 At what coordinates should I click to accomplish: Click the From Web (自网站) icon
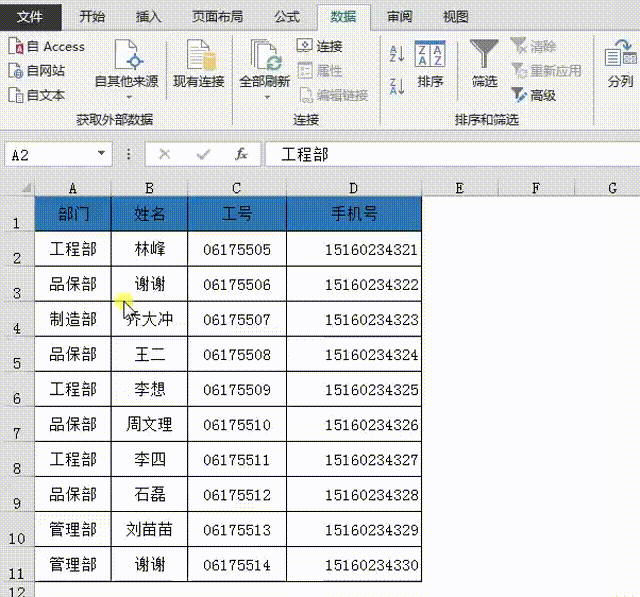pos(16,71)
